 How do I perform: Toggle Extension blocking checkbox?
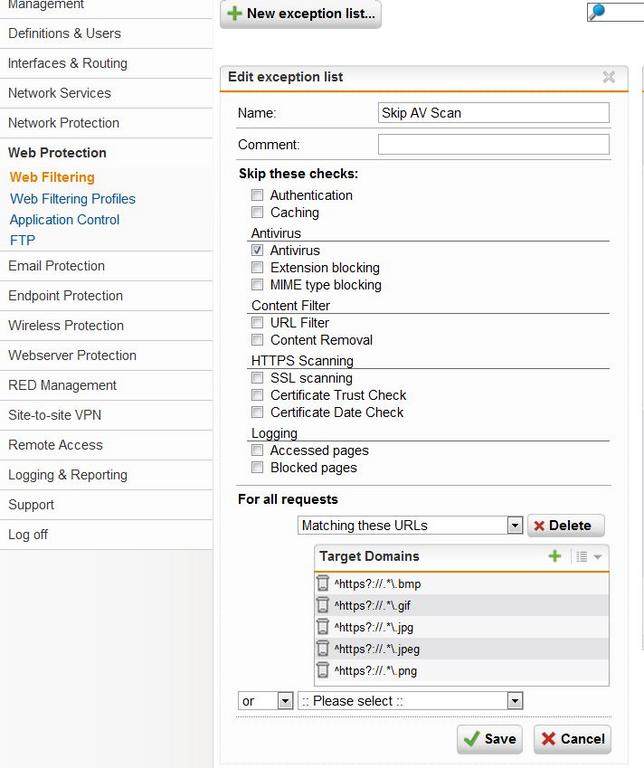coord(257,267)
